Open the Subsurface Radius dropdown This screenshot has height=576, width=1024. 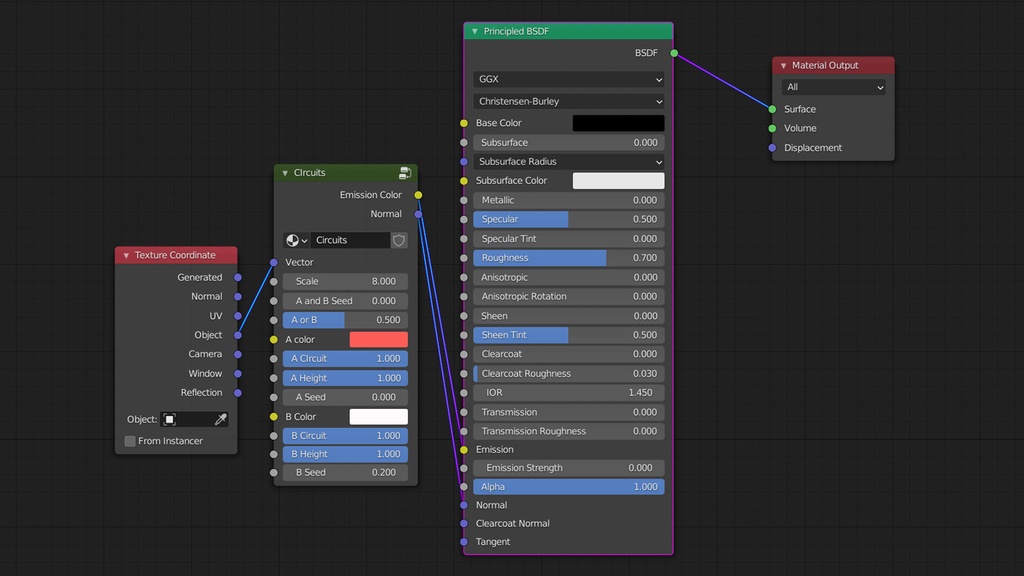(x=568, y=161)
